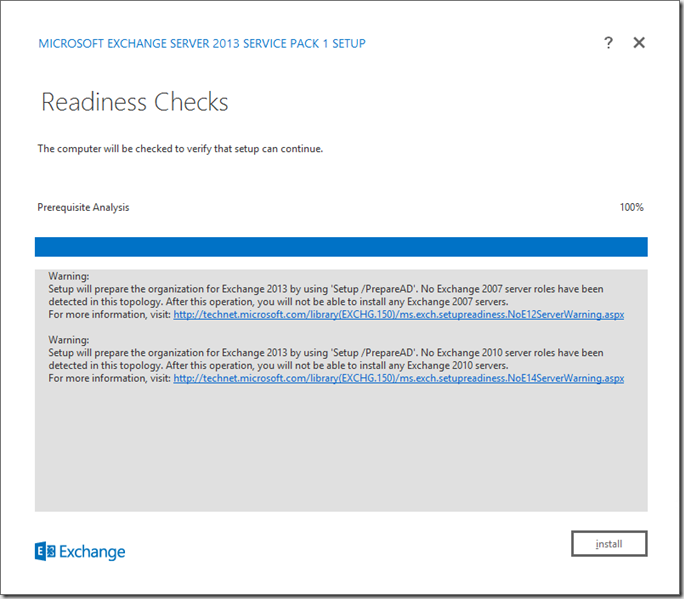Select the second 'Warning:' label
The width and height of the screenshot is (684, 599).
(x=69, y=340)
